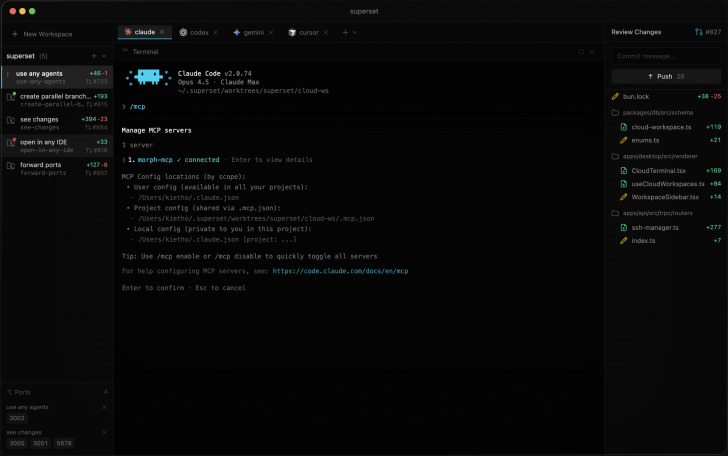Collapse the superset project list
This screenshot has width=728, height=456.
tap(104, 56)
